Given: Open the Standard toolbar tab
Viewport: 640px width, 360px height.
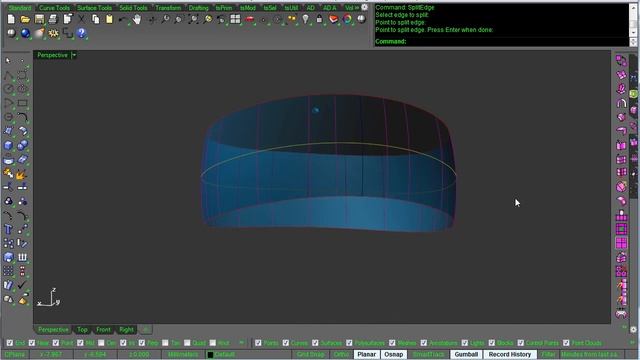Looking at the screenshot, I should [20, 8].
